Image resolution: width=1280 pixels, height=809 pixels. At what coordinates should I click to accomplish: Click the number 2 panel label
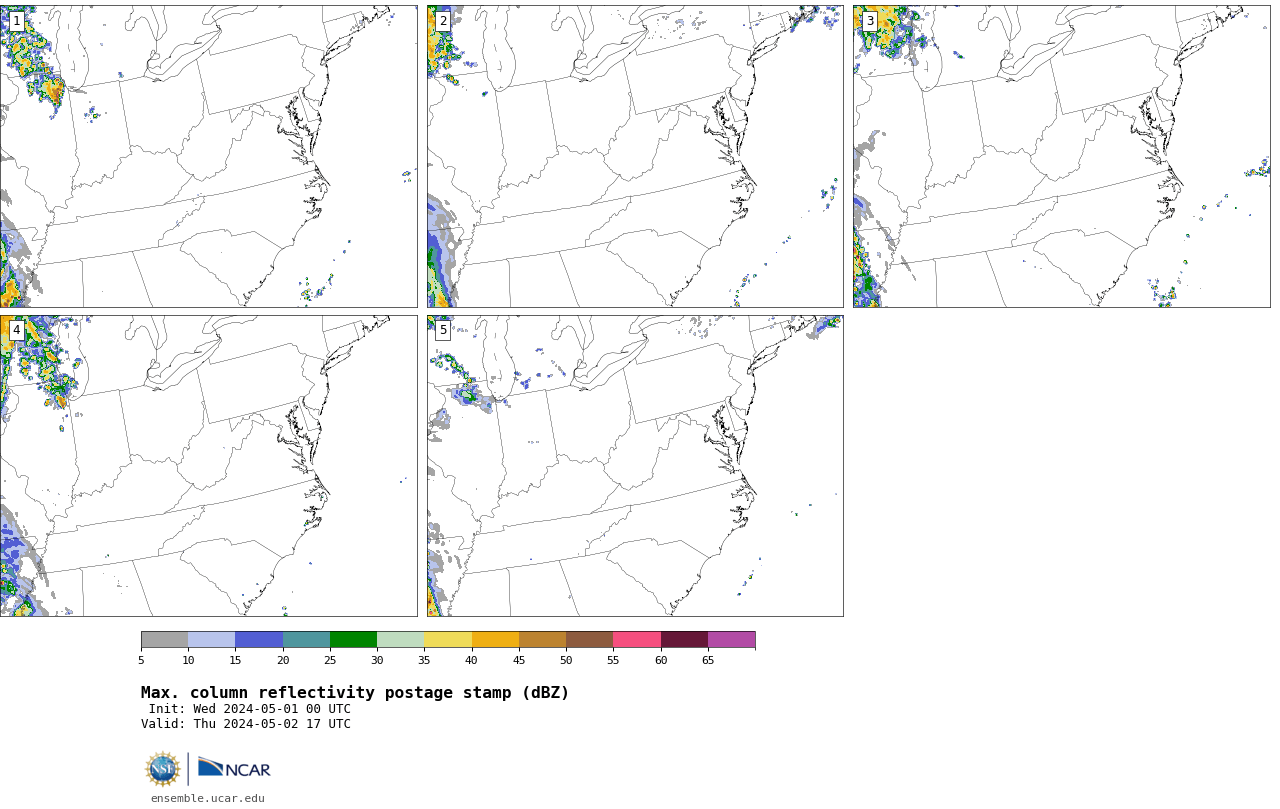coord(443,21)
